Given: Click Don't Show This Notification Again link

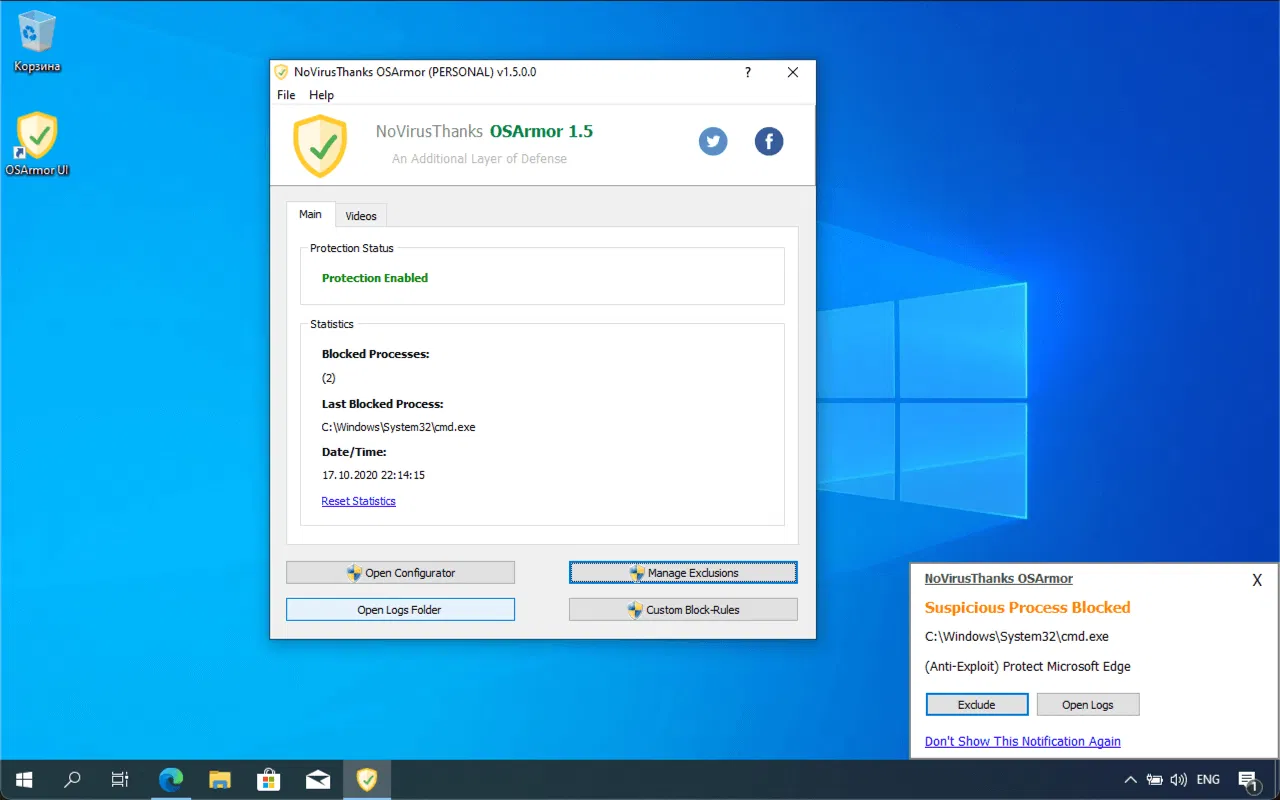Looking at the screenshot, I should pyautogui.click(x=1022, y=741).
